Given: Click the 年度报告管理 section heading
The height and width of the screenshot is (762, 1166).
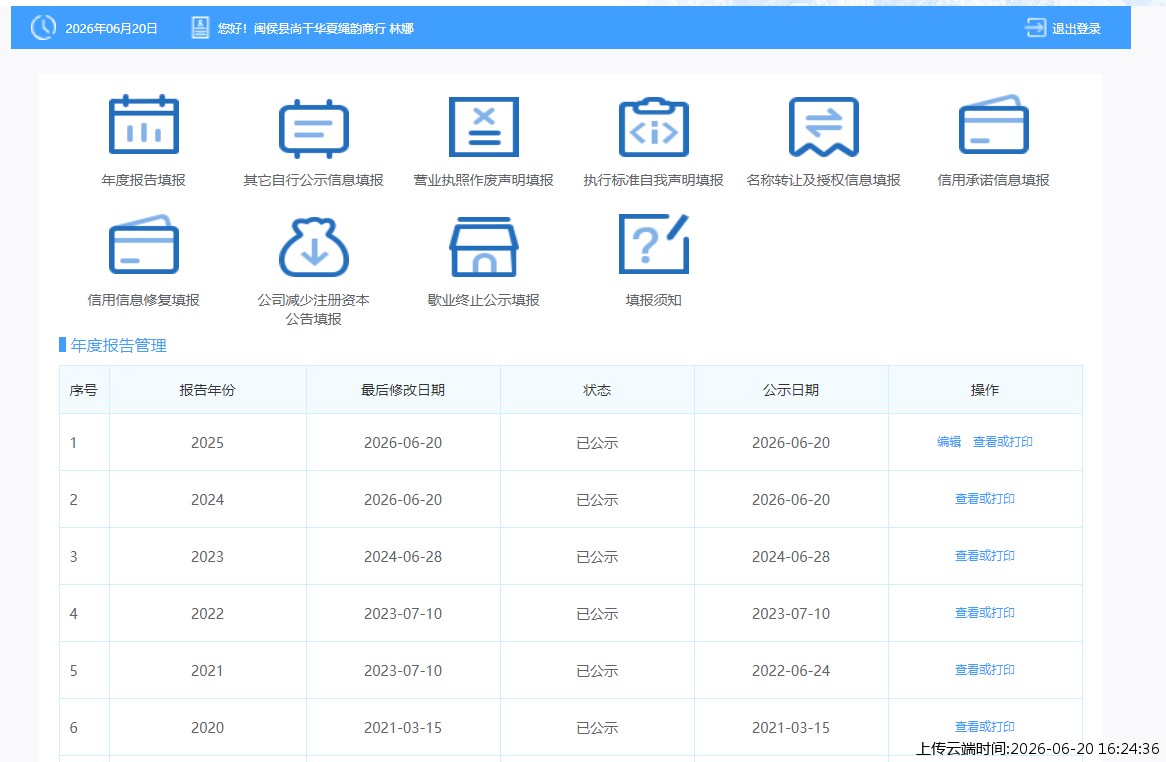Looking at the screenshot, I should tap(118, 345).
